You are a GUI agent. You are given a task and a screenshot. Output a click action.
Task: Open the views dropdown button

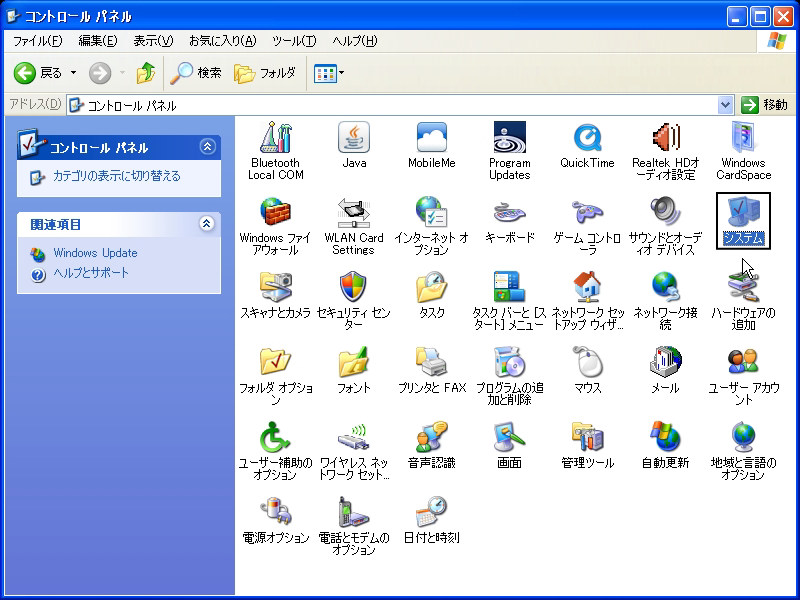click(x=329, y=73)
